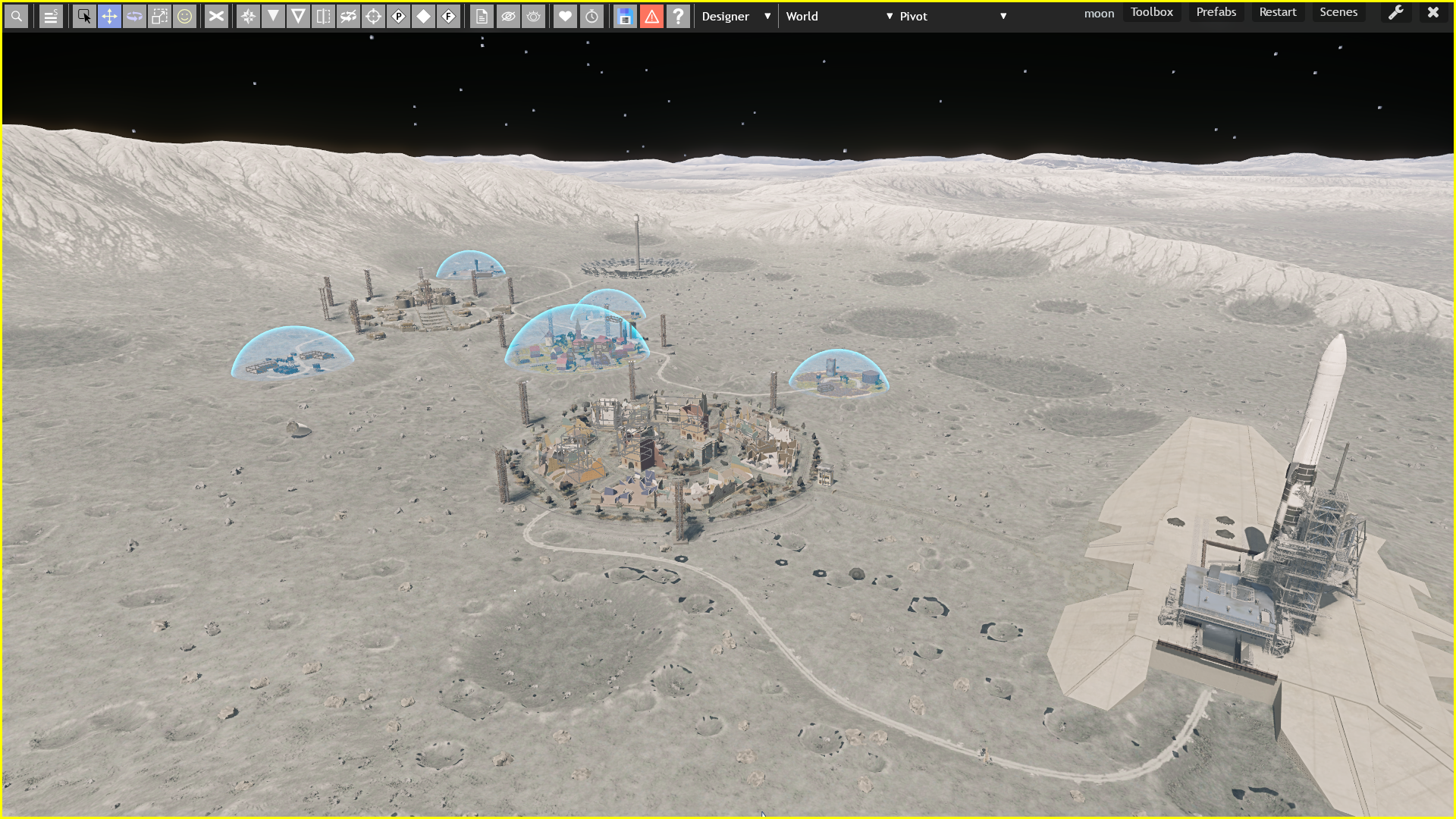Open the red warning triangle icon
This screenshot has height=819, width=1456.
click(x=651, y=16)
